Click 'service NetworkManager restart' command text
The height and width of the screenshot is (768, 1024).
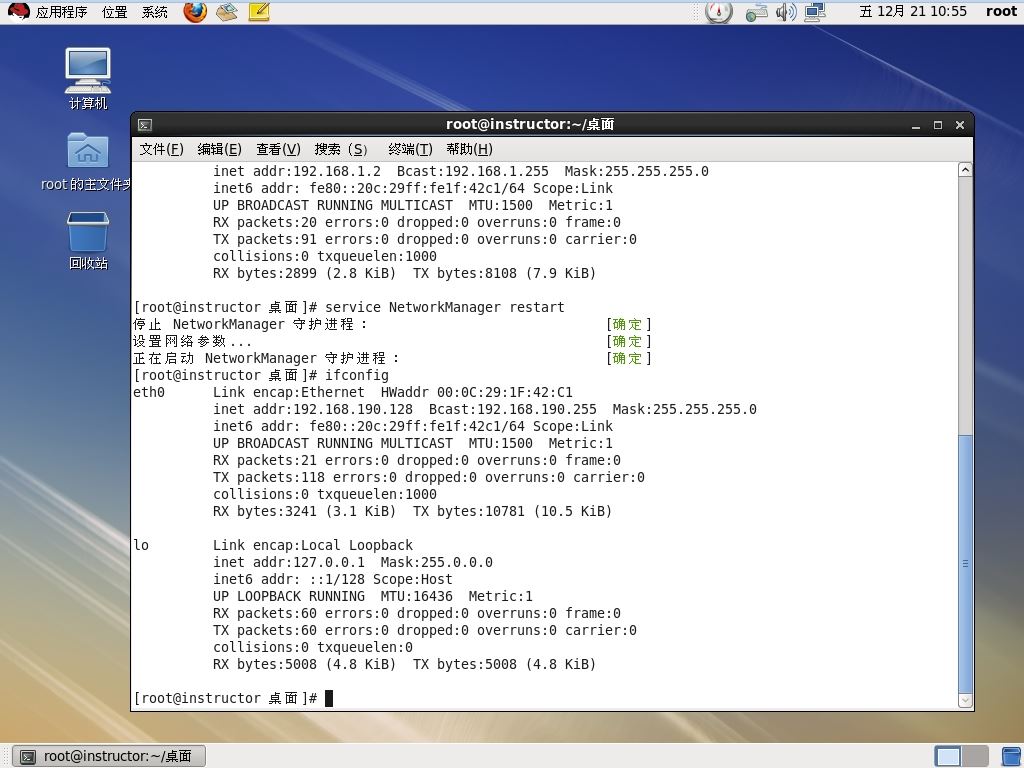pyautogui.click(x=444, y=307)
